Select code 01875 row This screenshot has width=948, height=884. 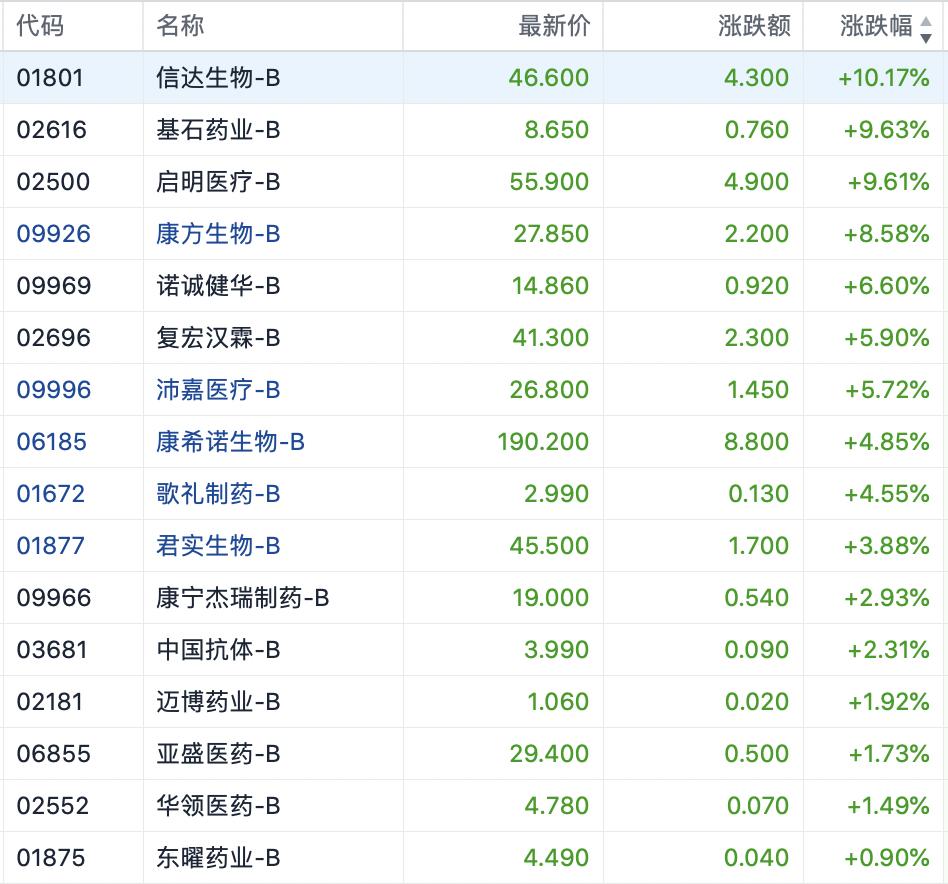pyautogui.click(x=51, y=858)
